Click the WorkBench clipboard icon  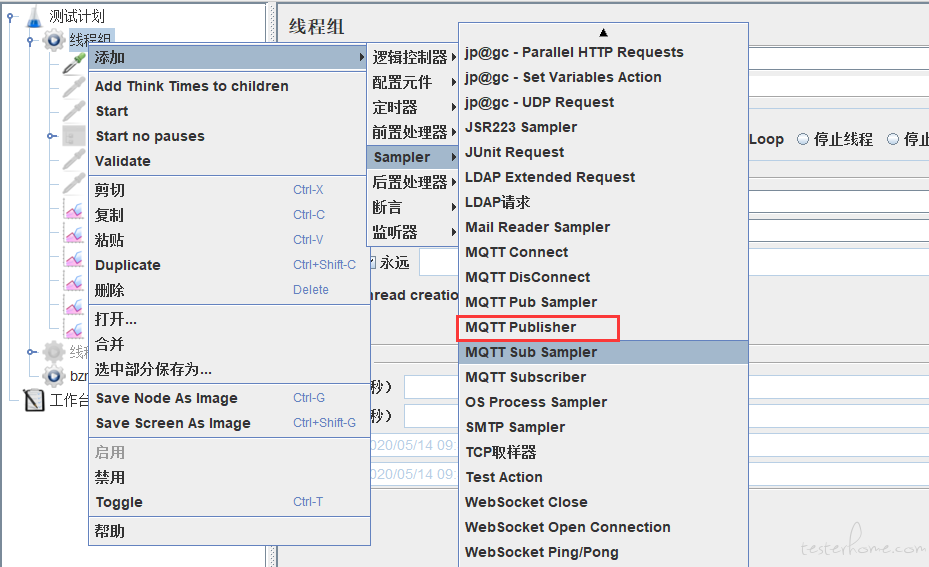click(x=34, y=401)
